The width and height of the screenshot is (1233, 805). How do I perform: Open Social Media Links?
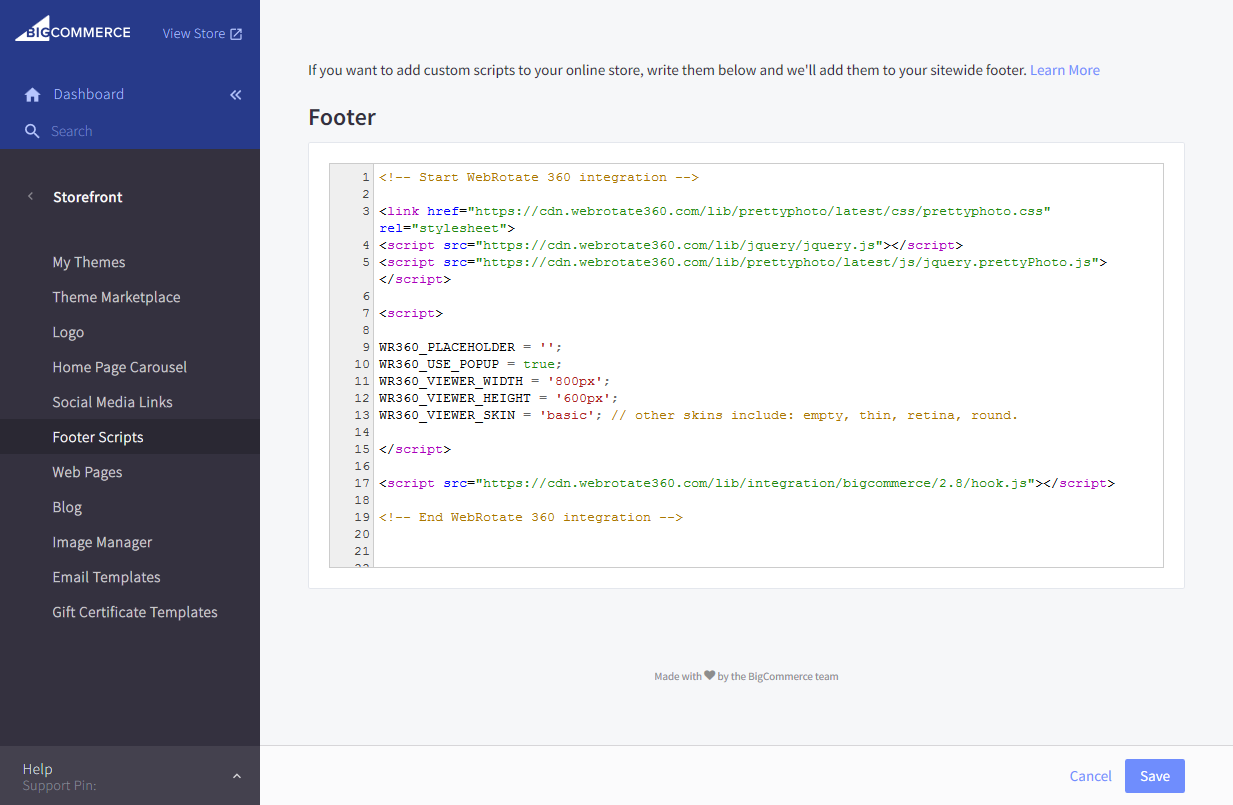(x=113, y=402)
